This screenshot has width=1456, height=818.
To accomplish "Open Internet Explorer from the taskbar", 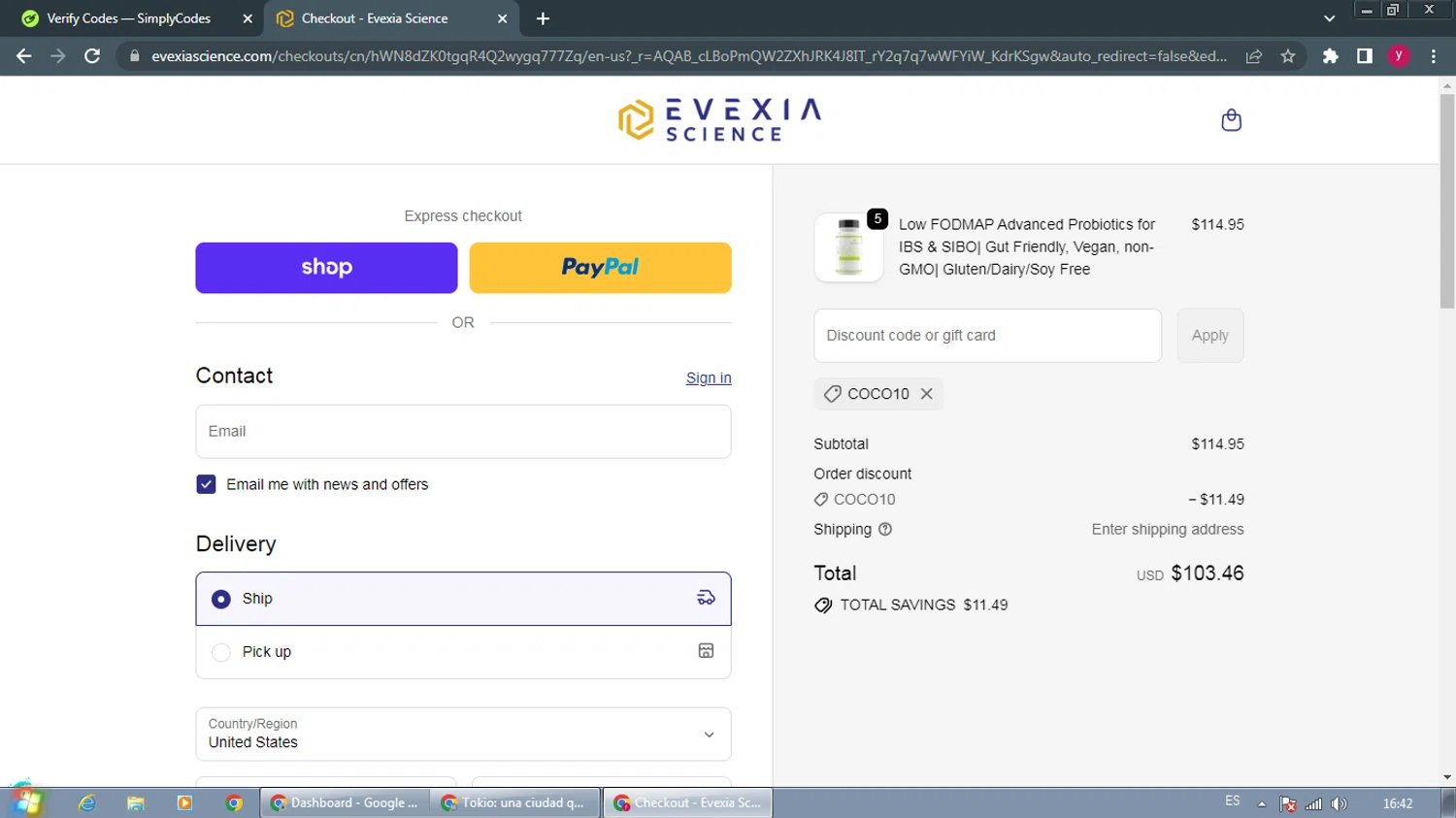I will pos(87,803).
